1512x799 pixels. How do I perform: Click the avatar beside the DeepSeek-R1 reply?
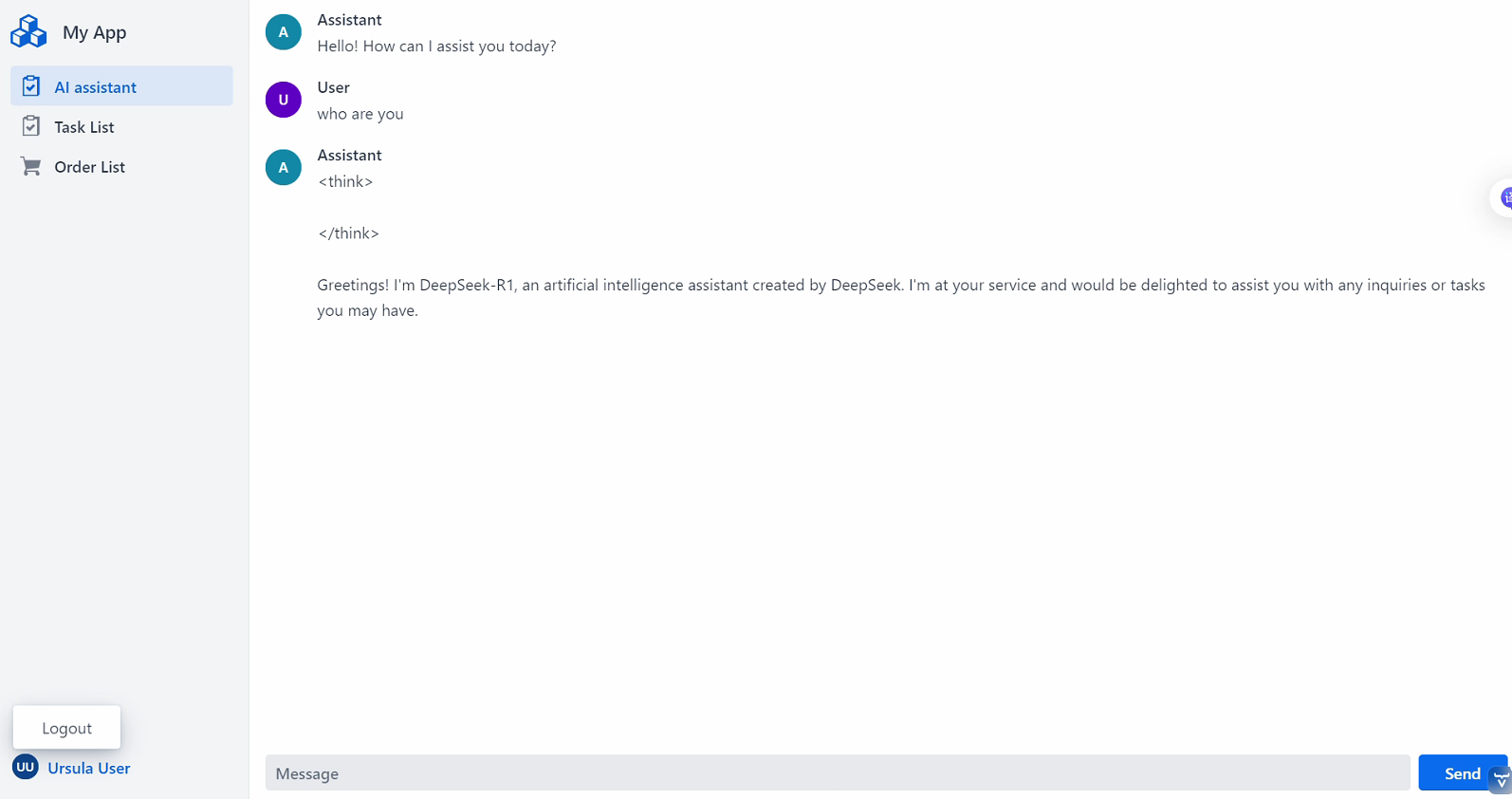point(283,167)
